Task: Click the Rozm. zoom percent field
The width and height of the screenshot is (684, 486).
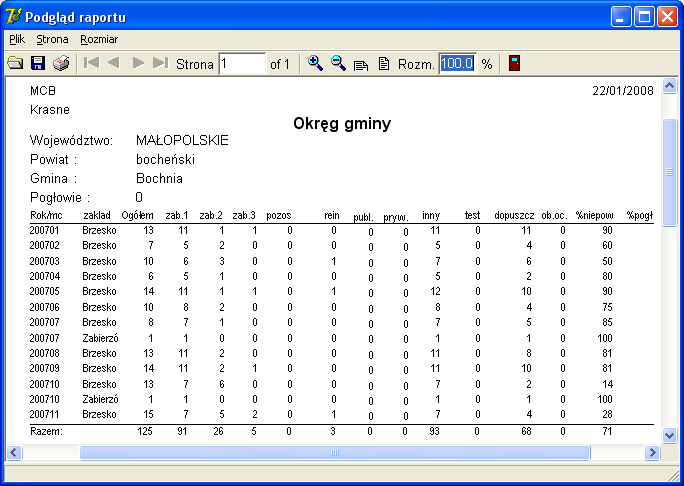Action: tap(457, 64)
